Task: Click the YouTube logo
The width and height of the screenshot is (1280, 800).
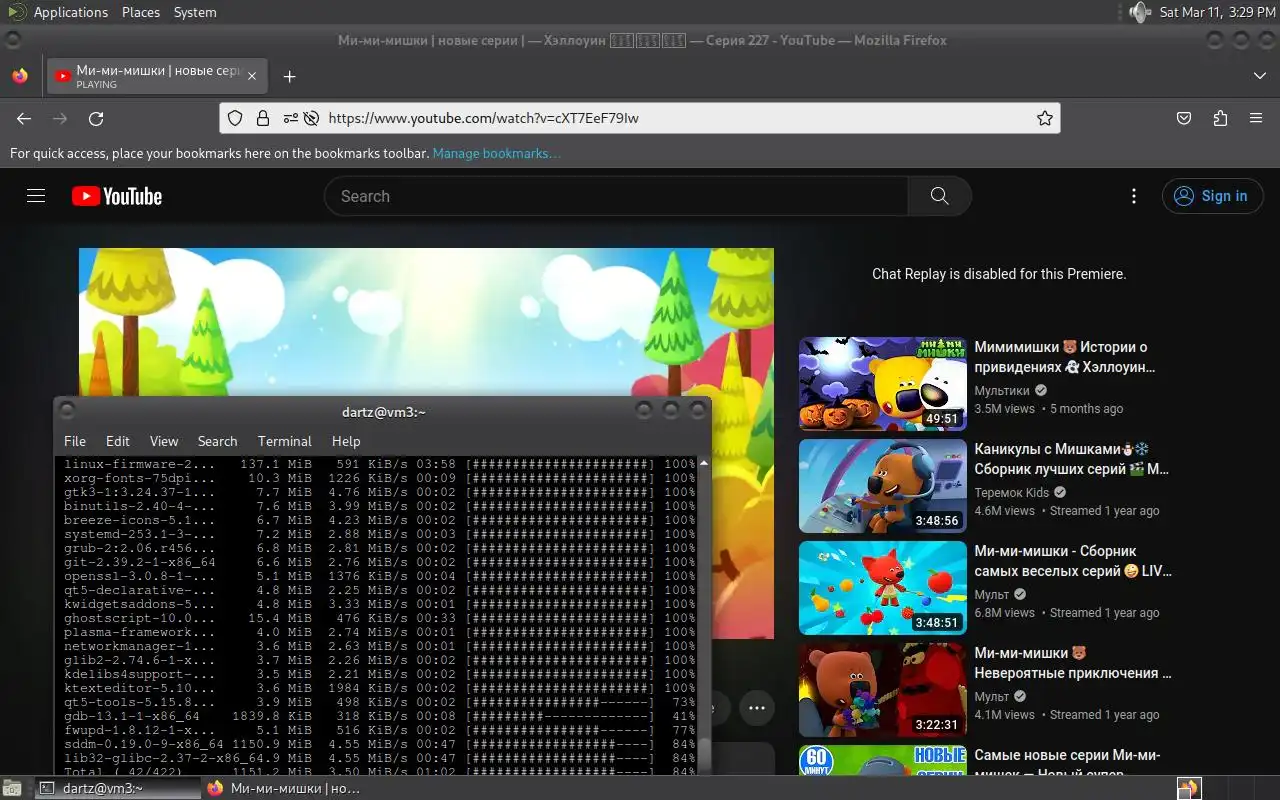Action: click(117, 196)
